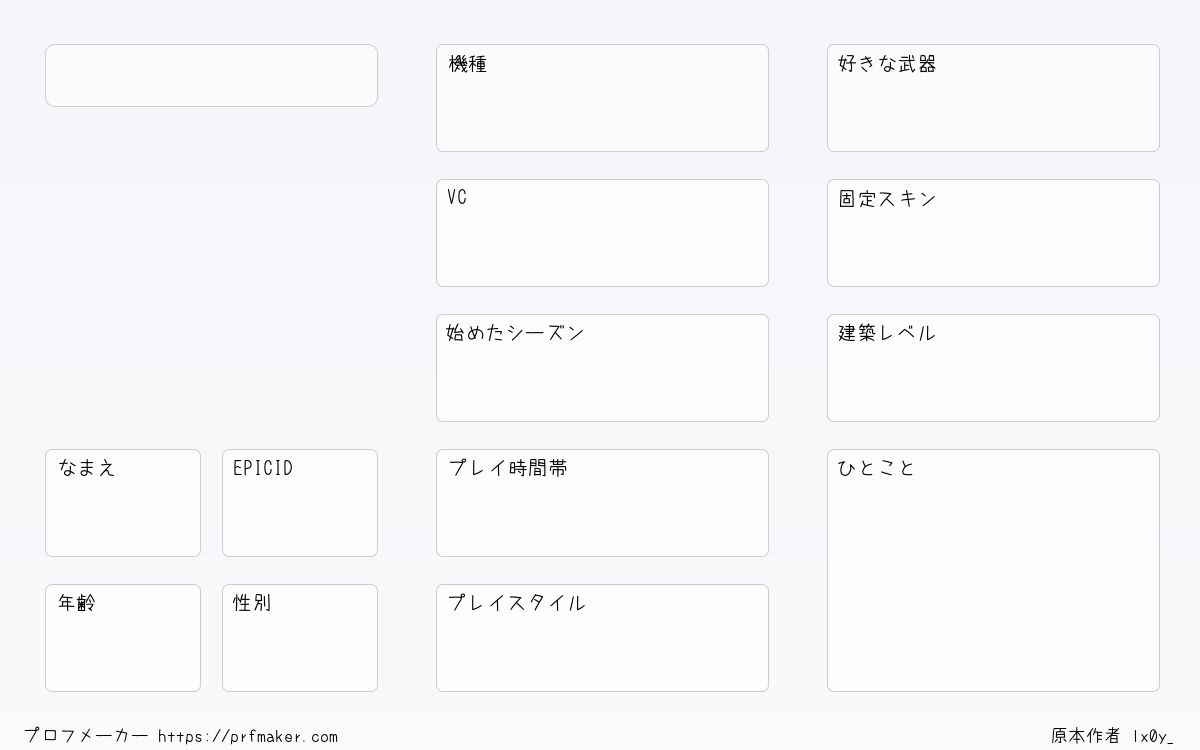This screenshot has height=750, width=1200.
Task: Select the 始めたシーズン field
Action: pyautogui.click(x=602, y=368)
